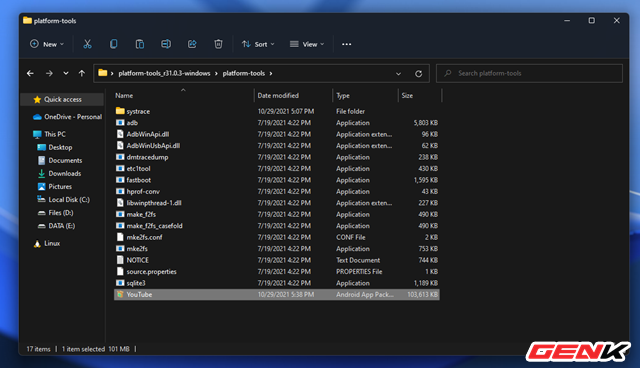The height and width of the screenshot is (368, 640).
Task: Select Files (D:) in the sidebar
Action: pyautogui.click(x=61, y=213)
